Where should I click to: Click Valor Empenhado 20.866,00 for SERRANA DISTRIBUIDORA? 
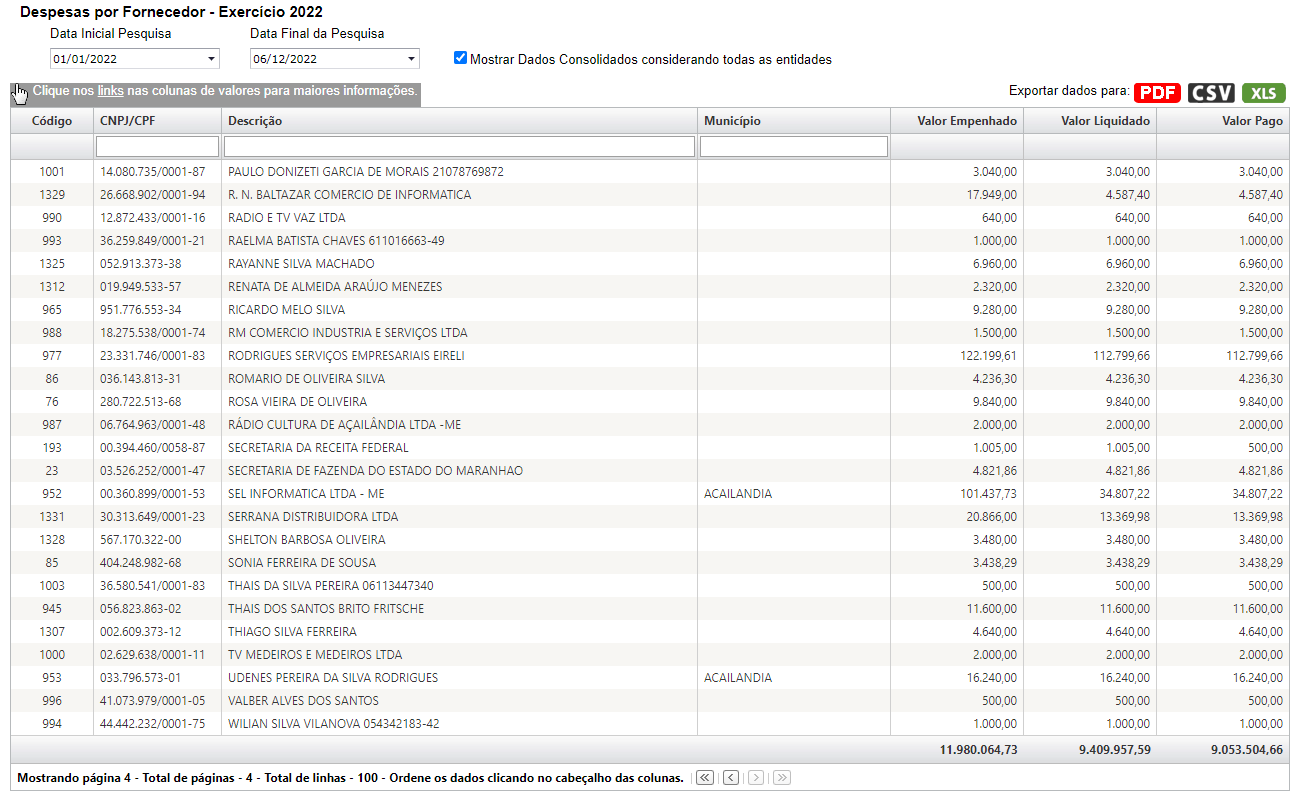(x=992, y=517)
